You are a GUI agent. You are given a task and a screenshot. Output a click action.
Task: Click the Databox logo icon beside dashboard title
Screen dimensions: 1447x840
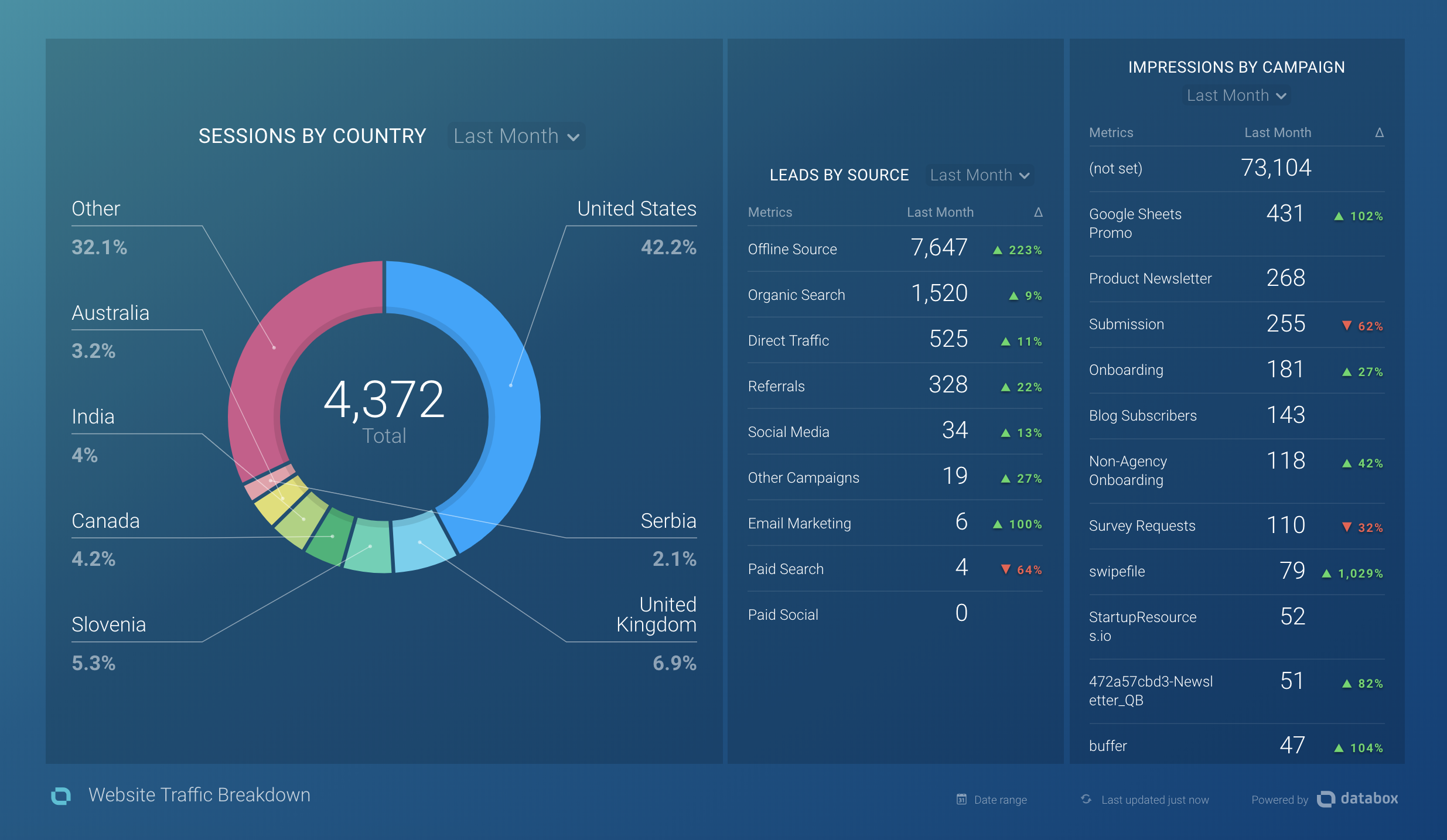click(61, 795)
